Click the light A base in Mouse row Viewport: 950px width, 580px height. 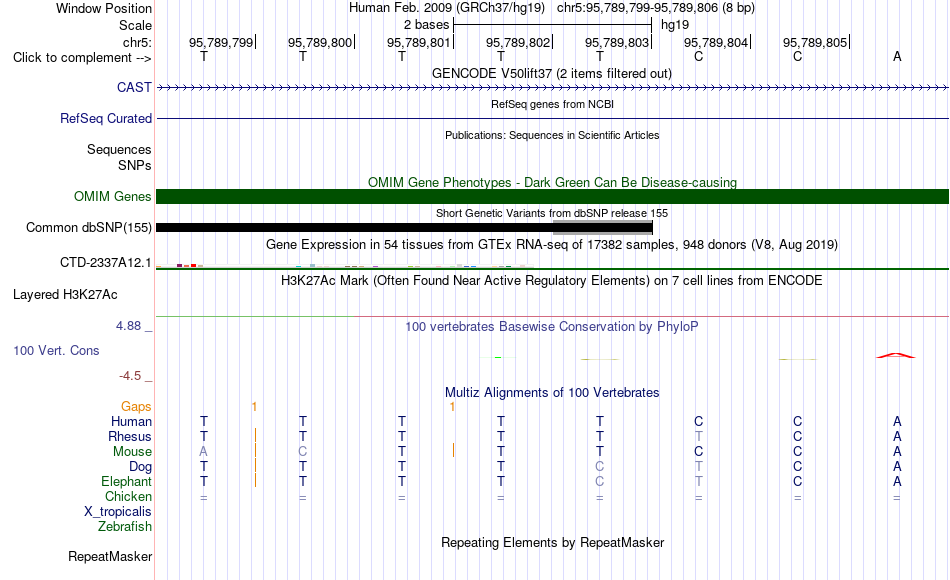click(204, 452)
